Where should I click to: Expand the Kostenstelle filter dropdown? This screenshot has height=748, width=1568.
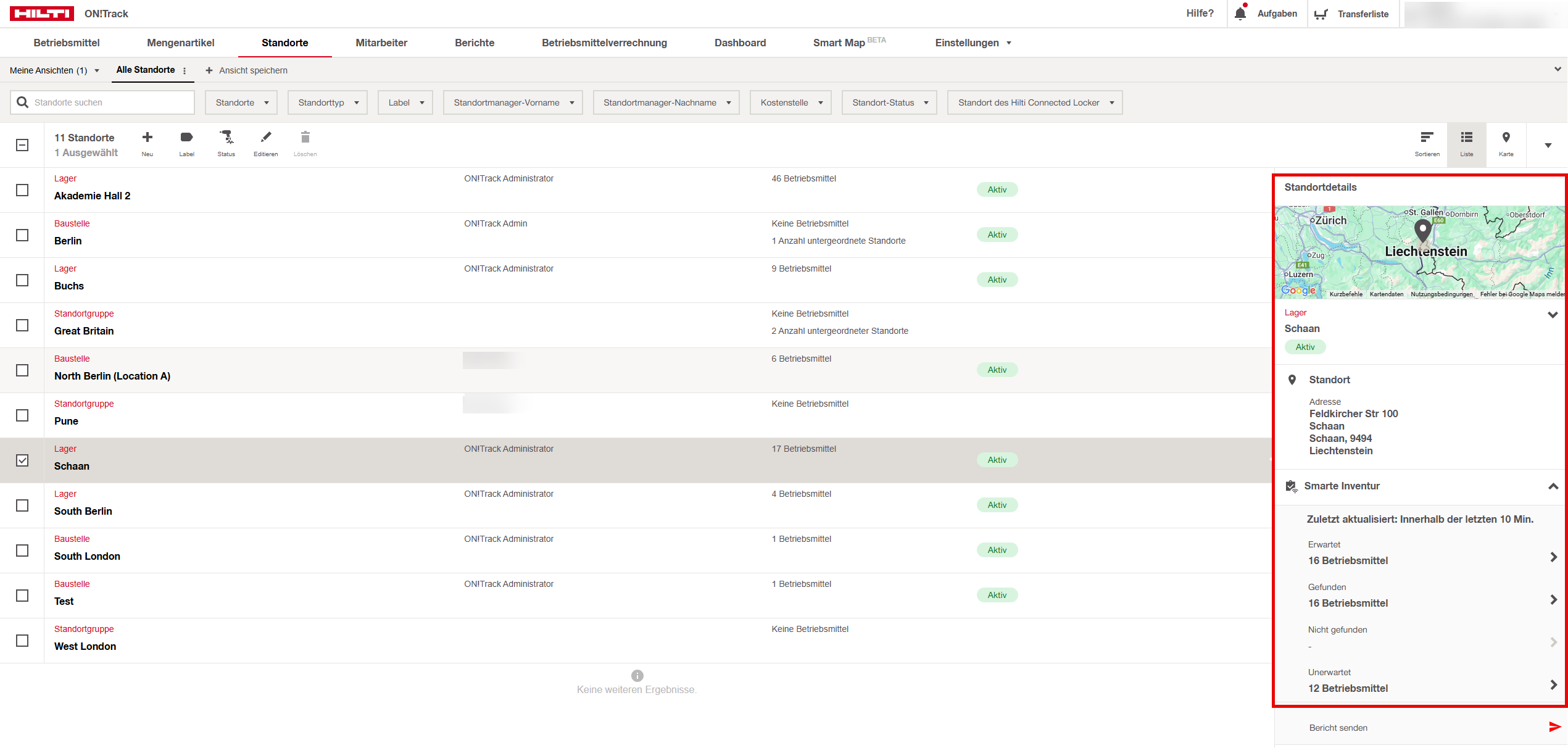[x=790, y=102]
